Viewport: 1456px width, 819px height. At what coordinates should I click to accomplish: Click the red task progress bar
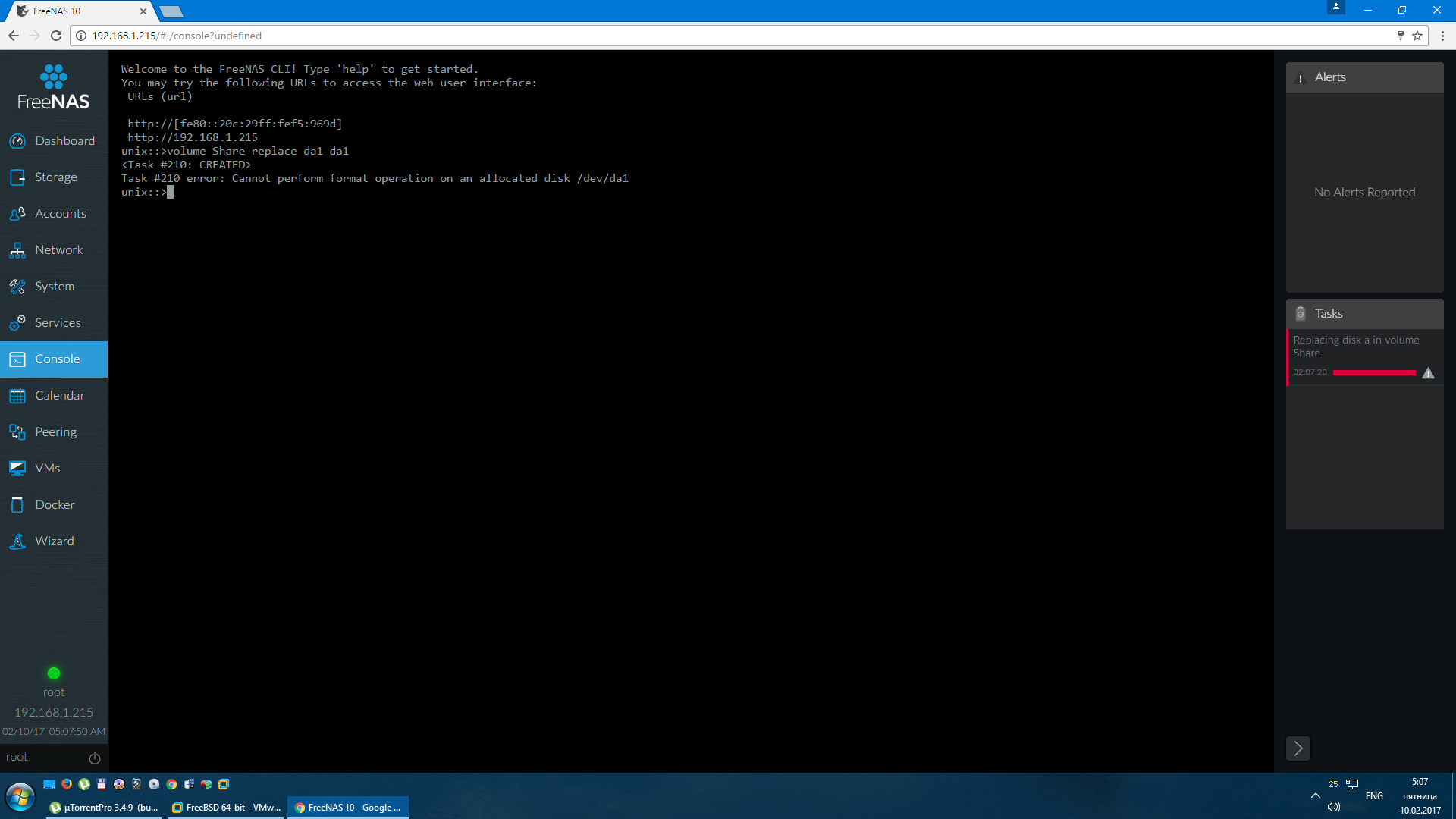pyautogui.click(x=1374, y=373)
